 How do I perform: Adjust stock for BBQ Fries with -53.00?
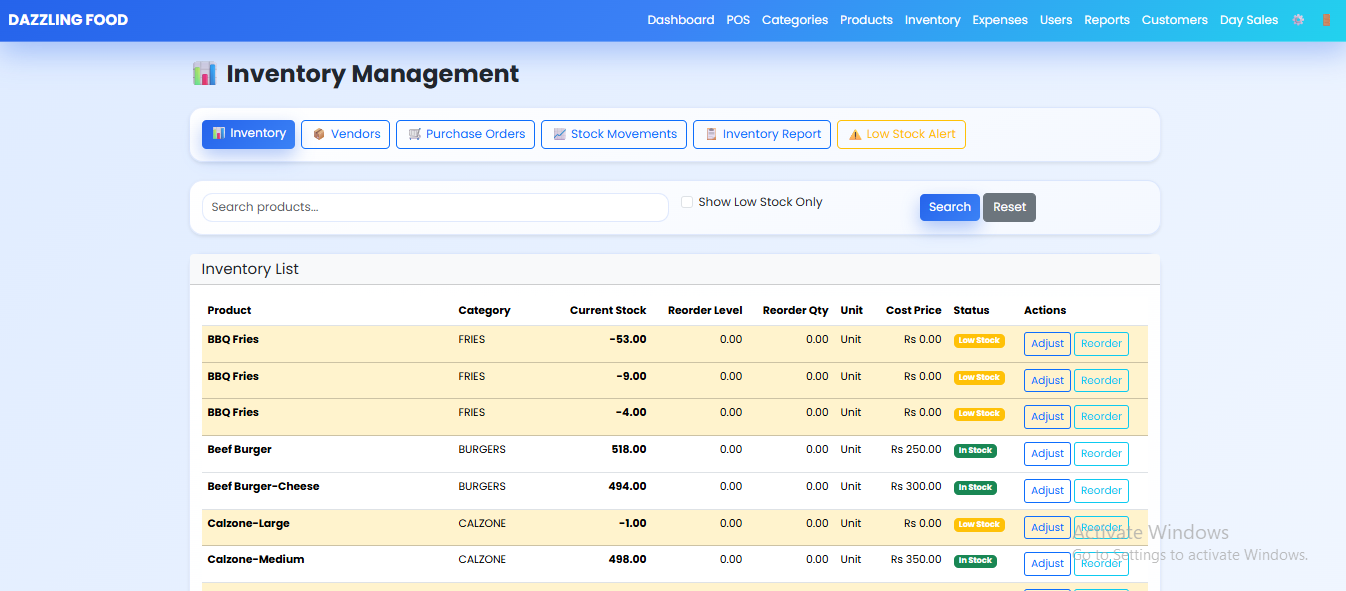coord(1047,344)
